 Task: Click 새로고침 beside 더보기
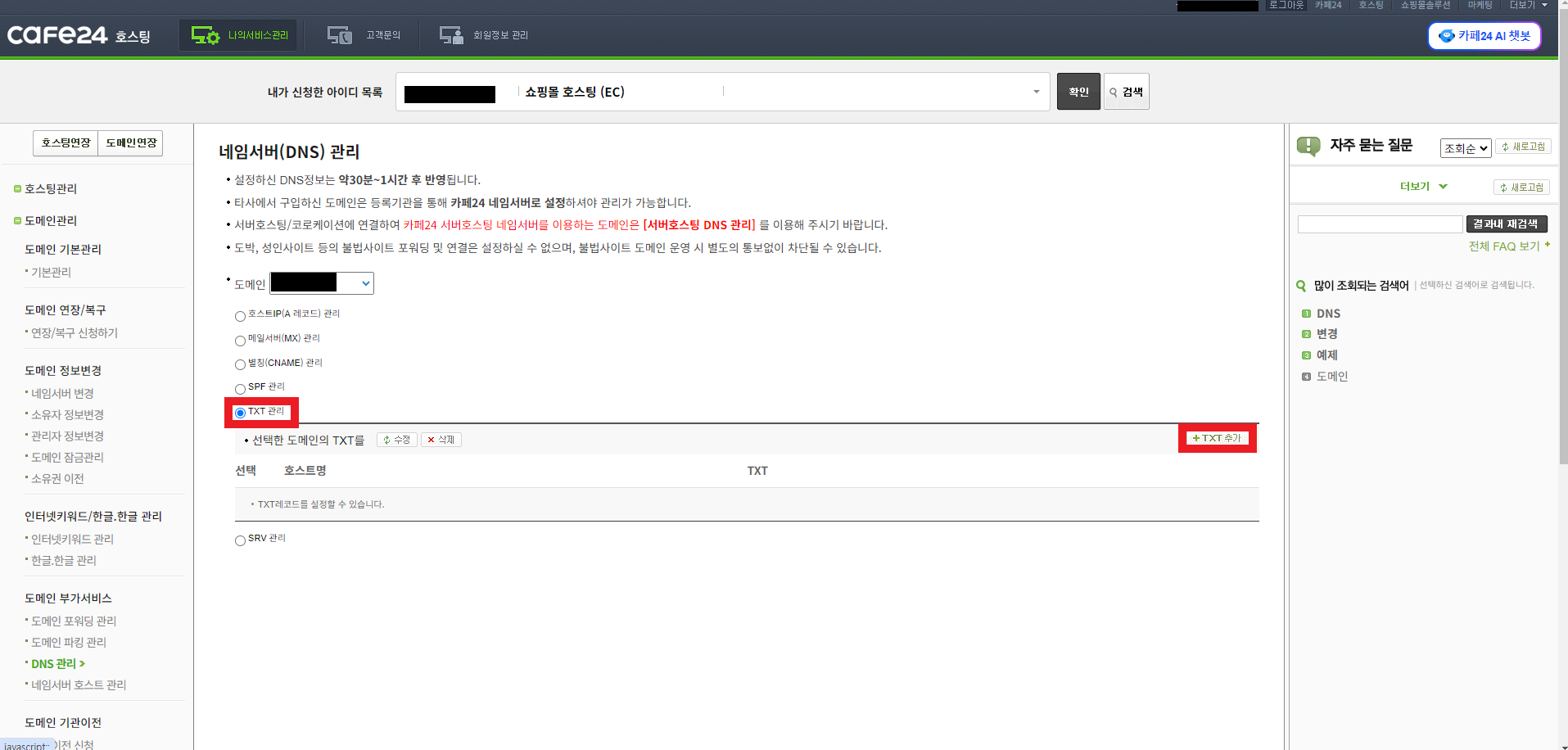coord(1521,187)
